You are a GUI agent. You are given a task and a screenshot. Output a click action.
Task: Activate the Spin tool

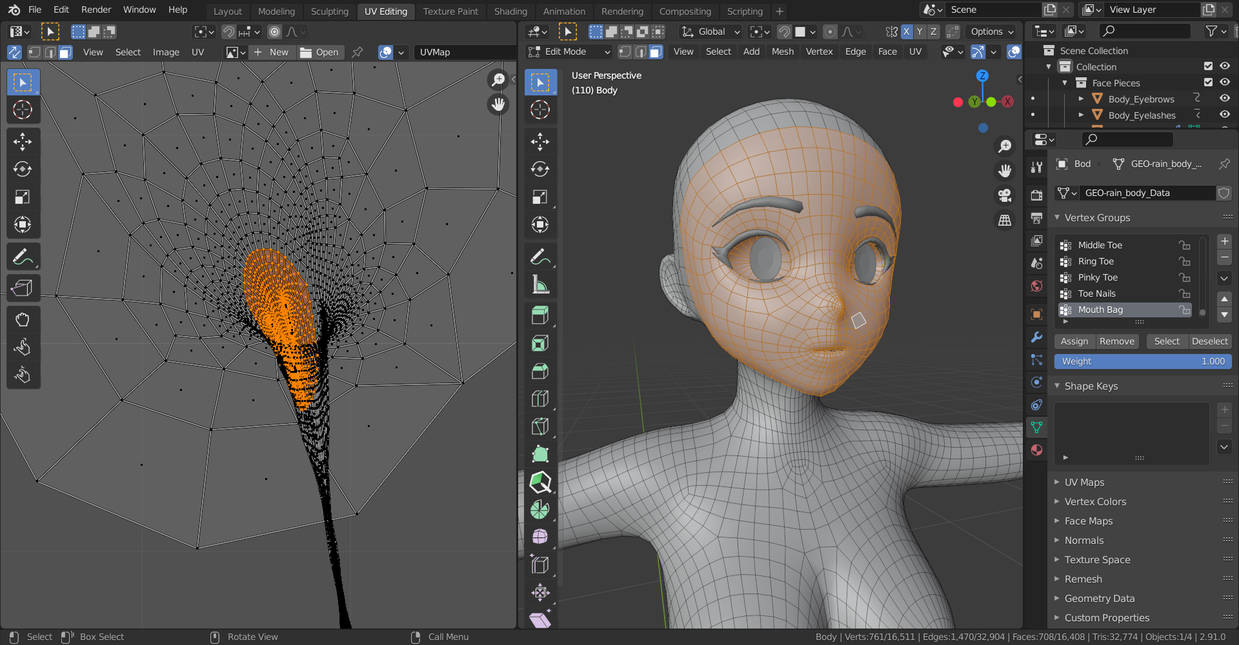(x=540, y=510)
